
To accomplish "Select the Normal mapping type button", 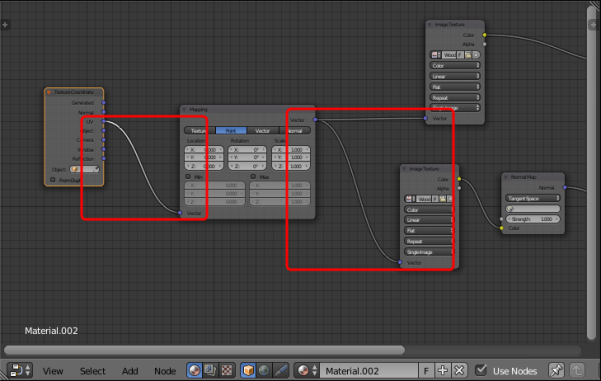I will [295, 131].
